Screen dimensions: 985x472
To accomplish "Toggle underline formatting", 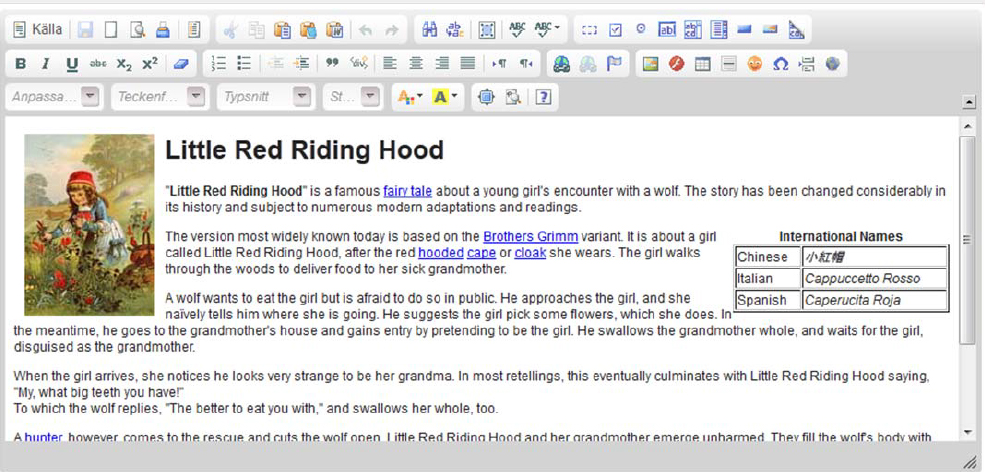I will [x=72, y=63].
